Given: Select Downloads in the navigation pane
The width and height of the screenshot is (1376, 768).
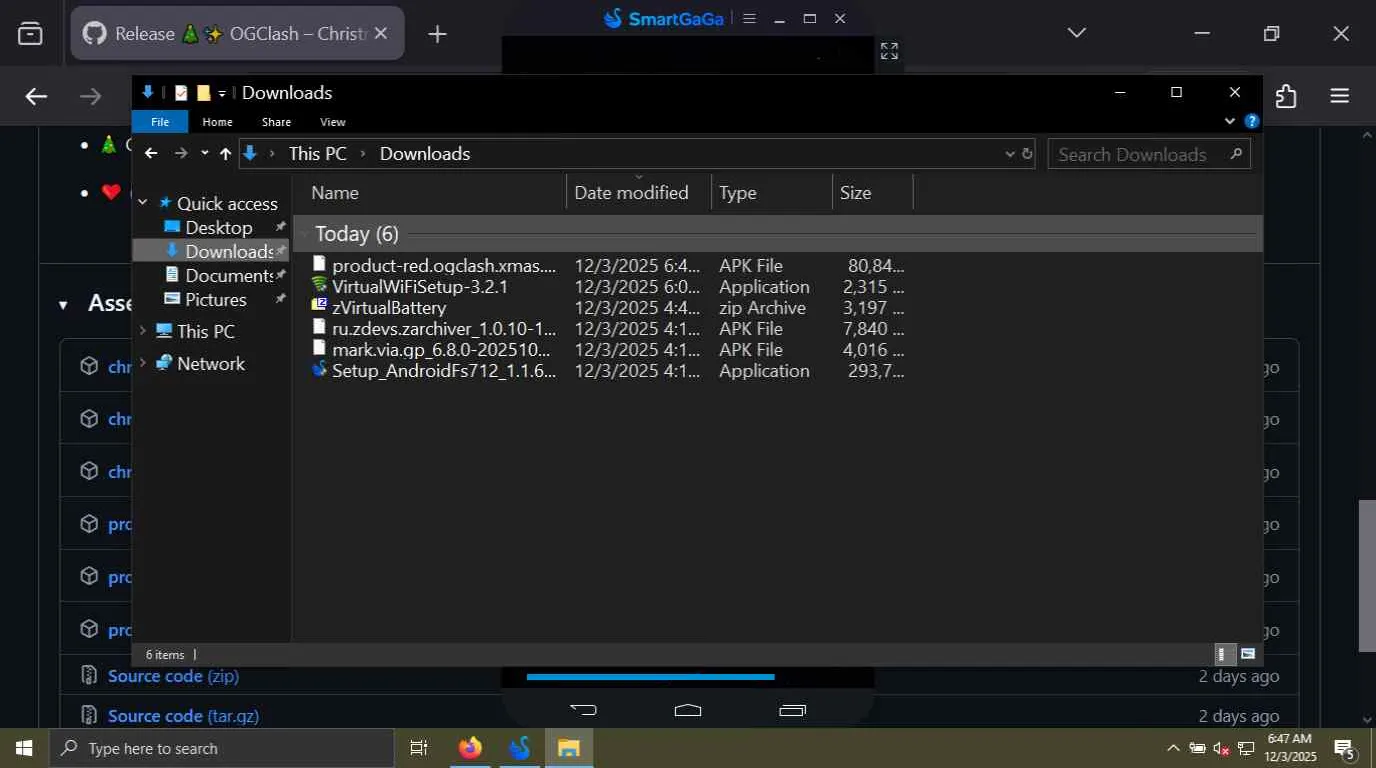Looking at the screenshot, I should pyautogui.click(x=229, y=251).
